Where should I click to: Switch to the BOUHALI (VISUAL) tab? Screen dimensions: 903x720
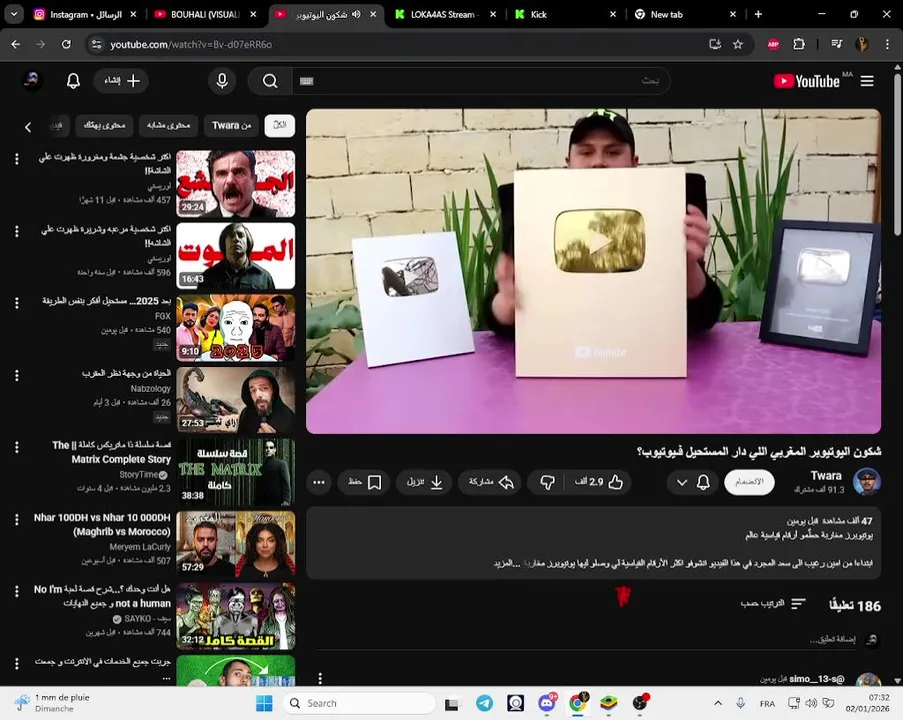click(205, 14)
